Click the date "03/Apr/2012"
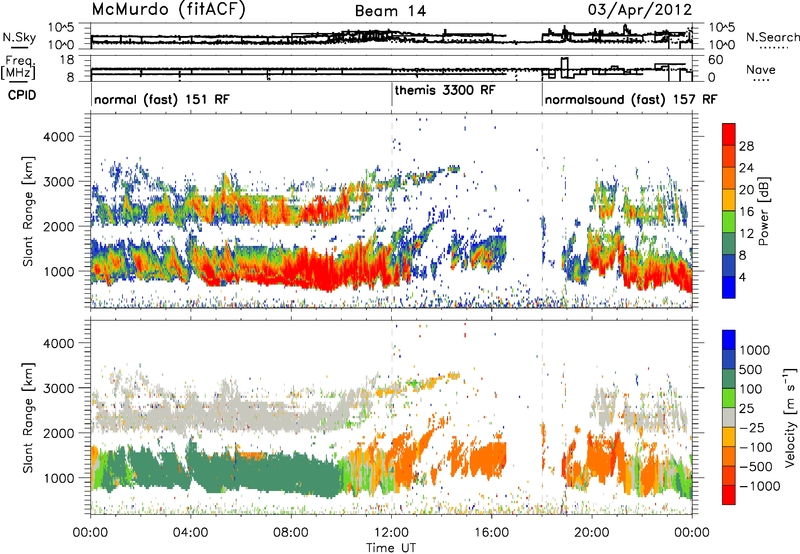Image resolution: width=800 pixels, height=554 pixels. (x=640, y=10)
